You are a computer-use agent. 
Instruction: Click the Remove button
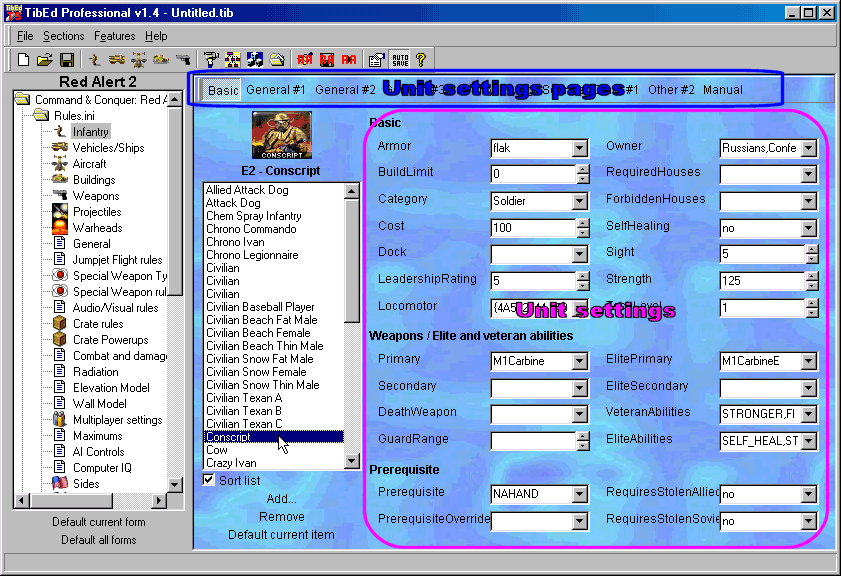tap(282, 516)
